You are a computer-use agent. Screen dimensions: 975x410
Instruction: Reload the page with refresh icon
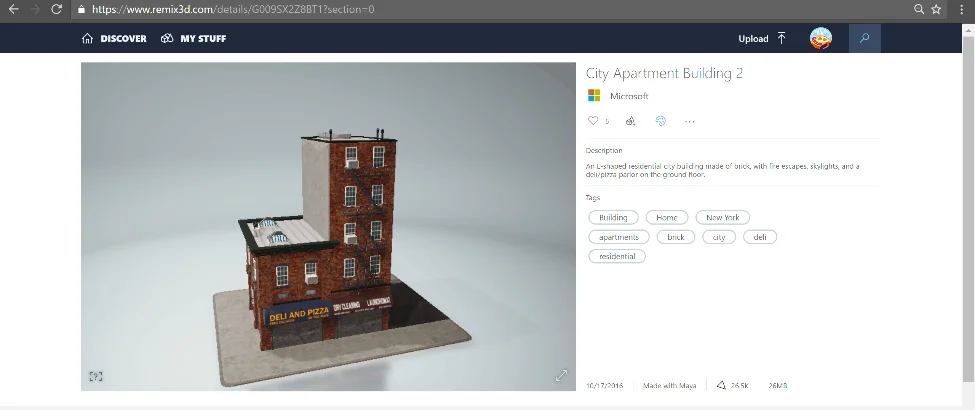point(57,9)
